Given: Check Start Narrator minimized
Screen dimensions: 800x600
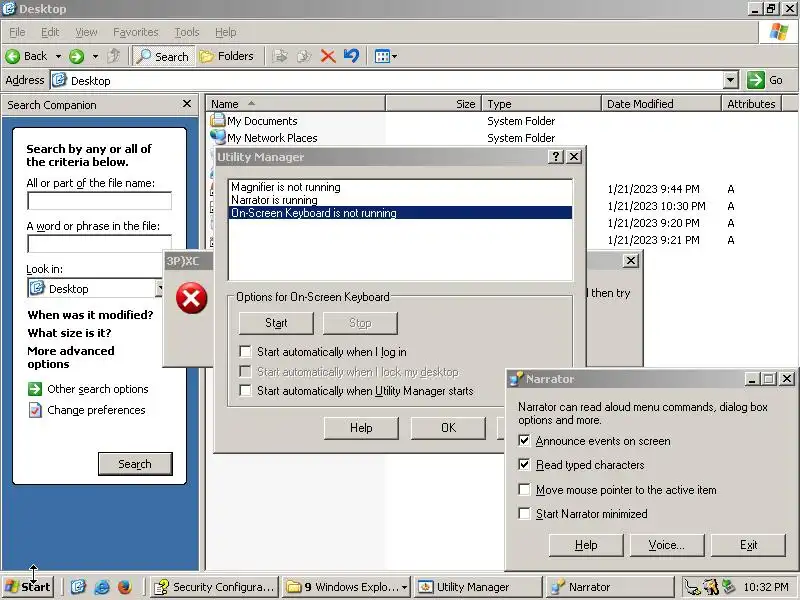Looking at the screenshot, I should point(524,513).
